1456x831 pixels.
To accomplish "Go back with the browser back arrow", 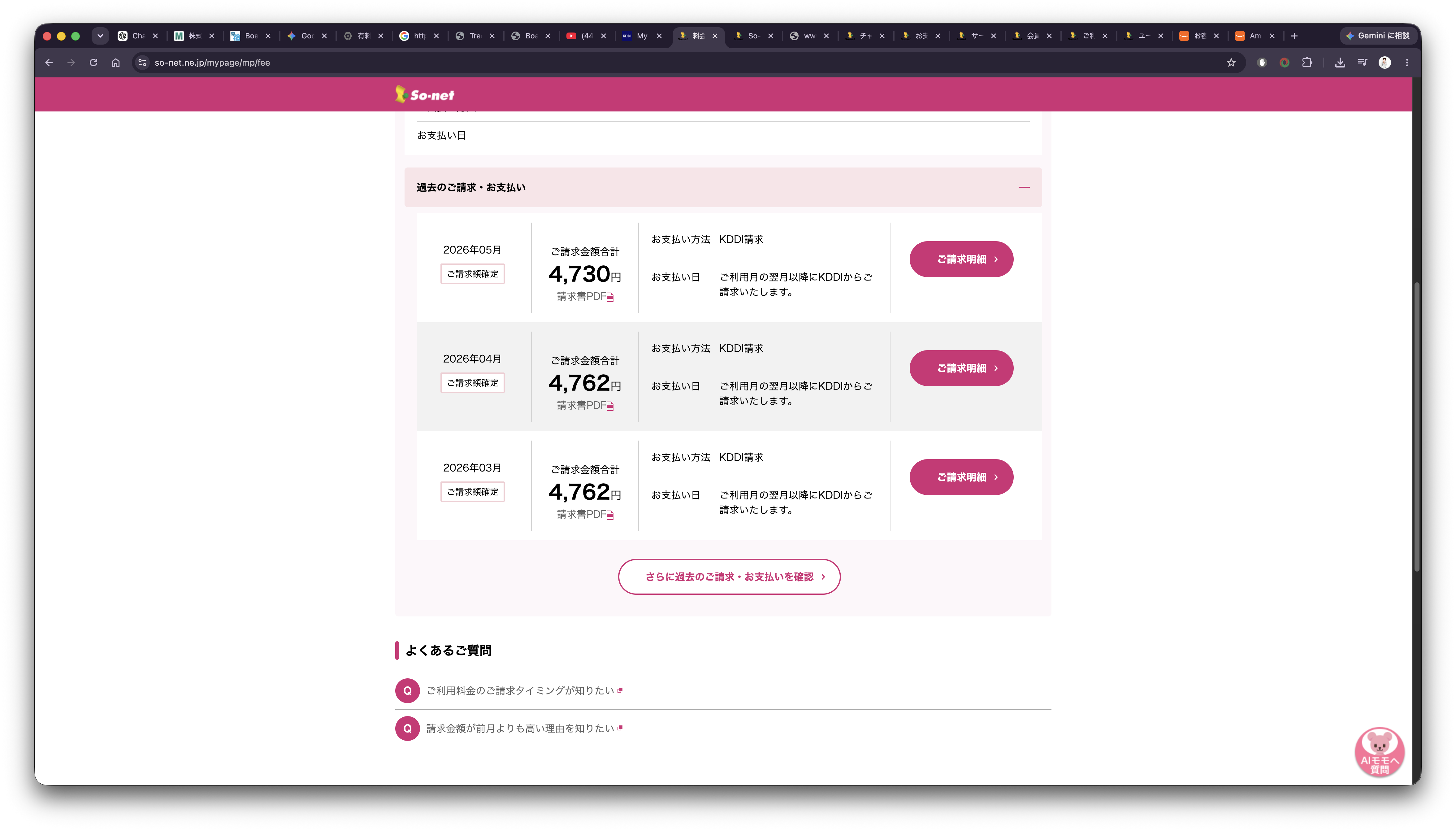I will tap(49, 63).
